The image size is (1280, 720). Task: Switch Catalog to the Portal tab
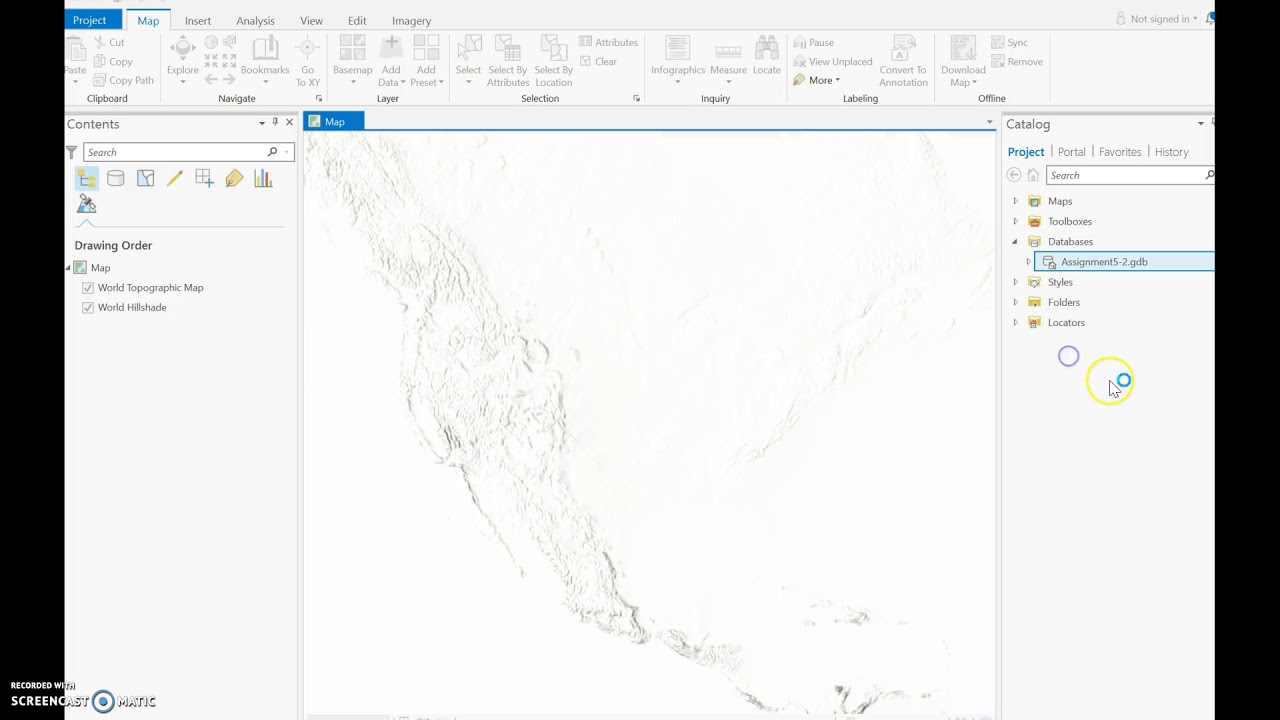point(1071,152)
